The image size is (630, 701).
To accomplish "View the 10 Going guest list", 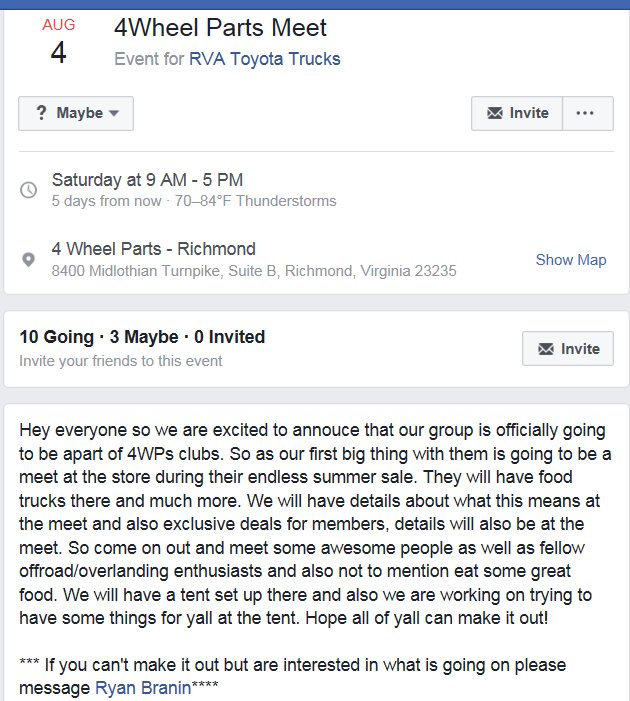I will [x=57, y=337].
